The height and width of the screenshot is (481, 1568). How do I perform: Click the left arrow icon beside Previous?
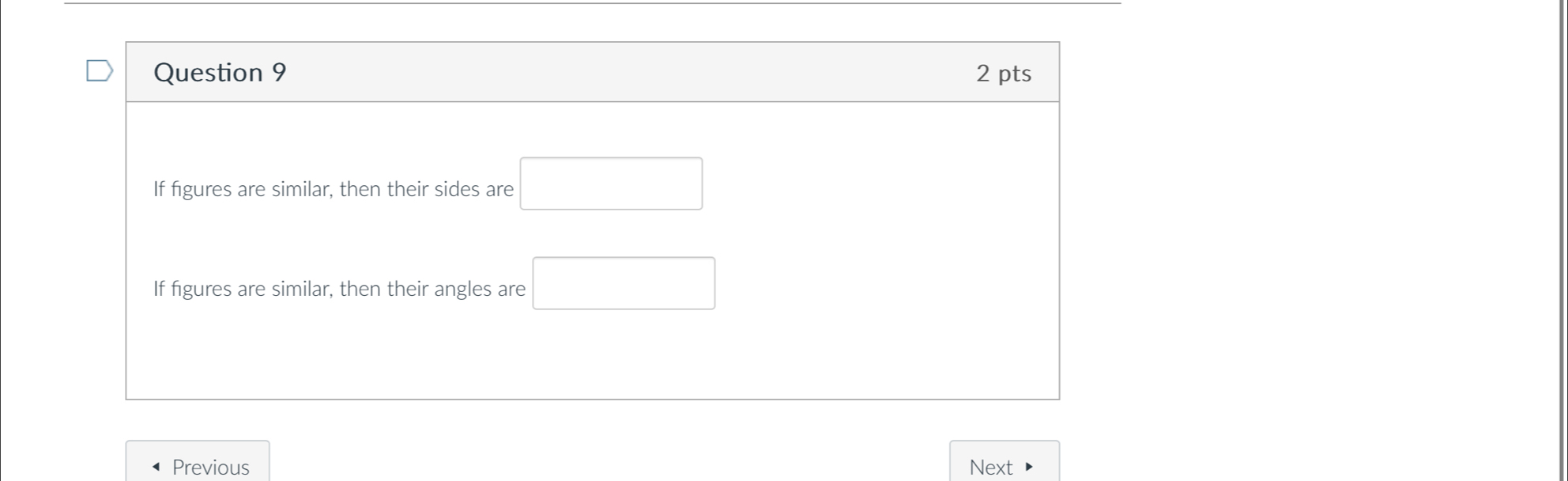[156, 467]
